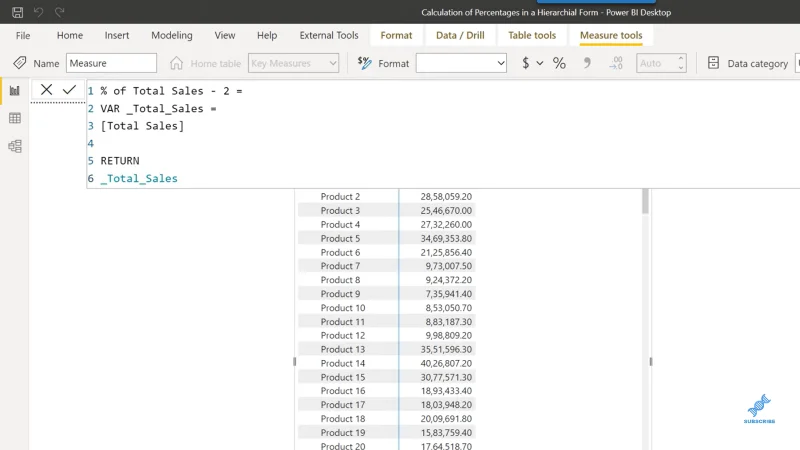Click formula text '[Total Sales]'

[142, 126]
